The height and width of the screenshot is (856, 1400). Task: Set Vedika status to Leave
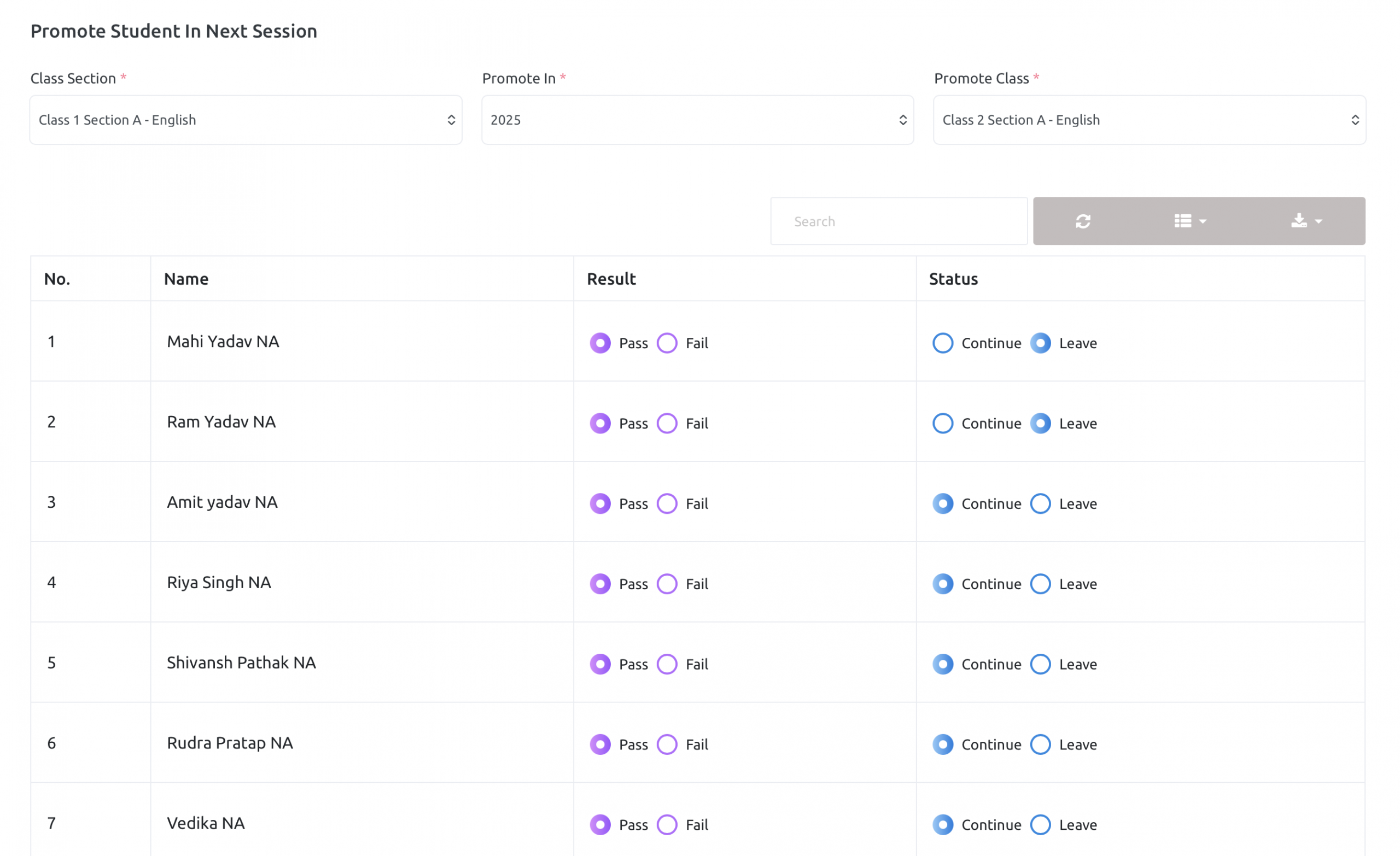(1040, 825)
